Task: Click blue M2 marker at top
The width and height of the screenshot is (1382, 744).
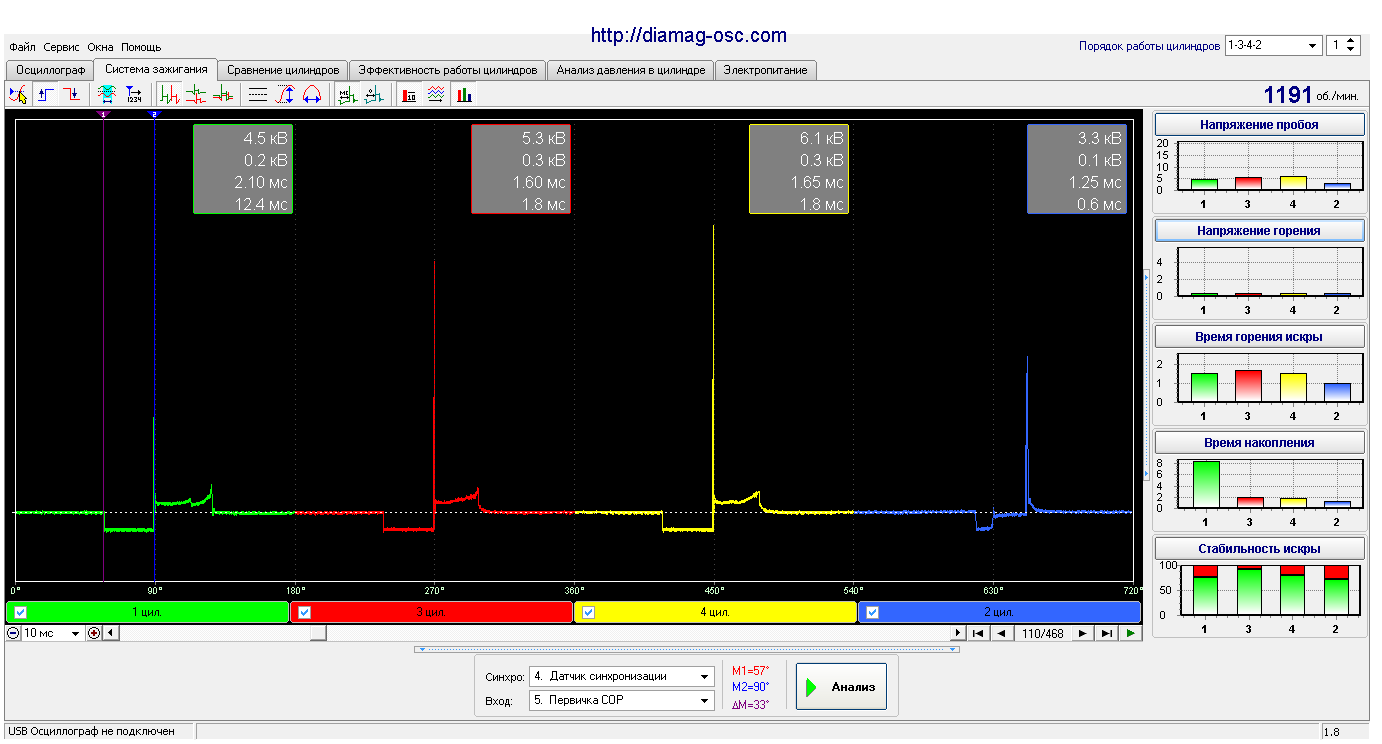Action: pyautogui.click(x=154, y=114)
